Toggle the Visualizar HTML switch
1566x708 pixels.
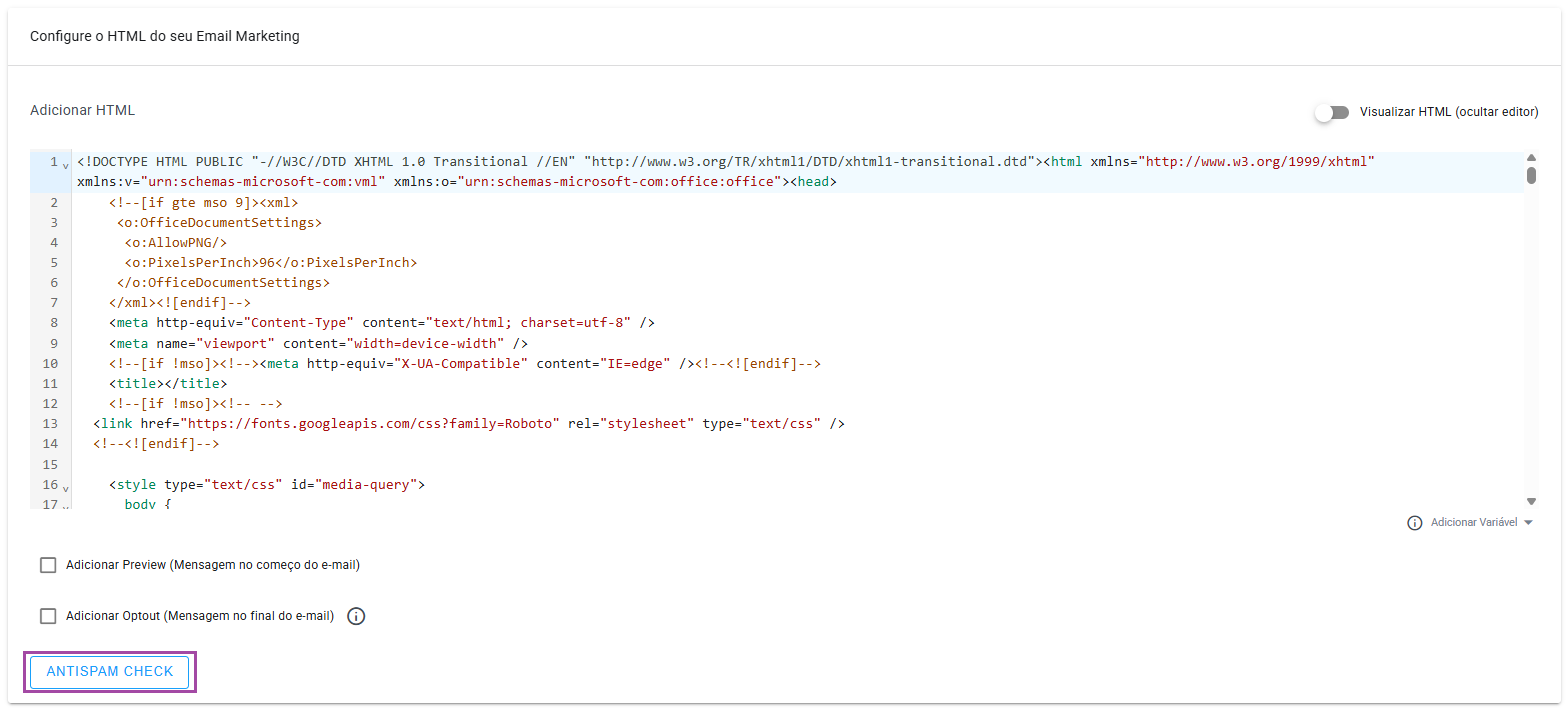click(1331, 112)
